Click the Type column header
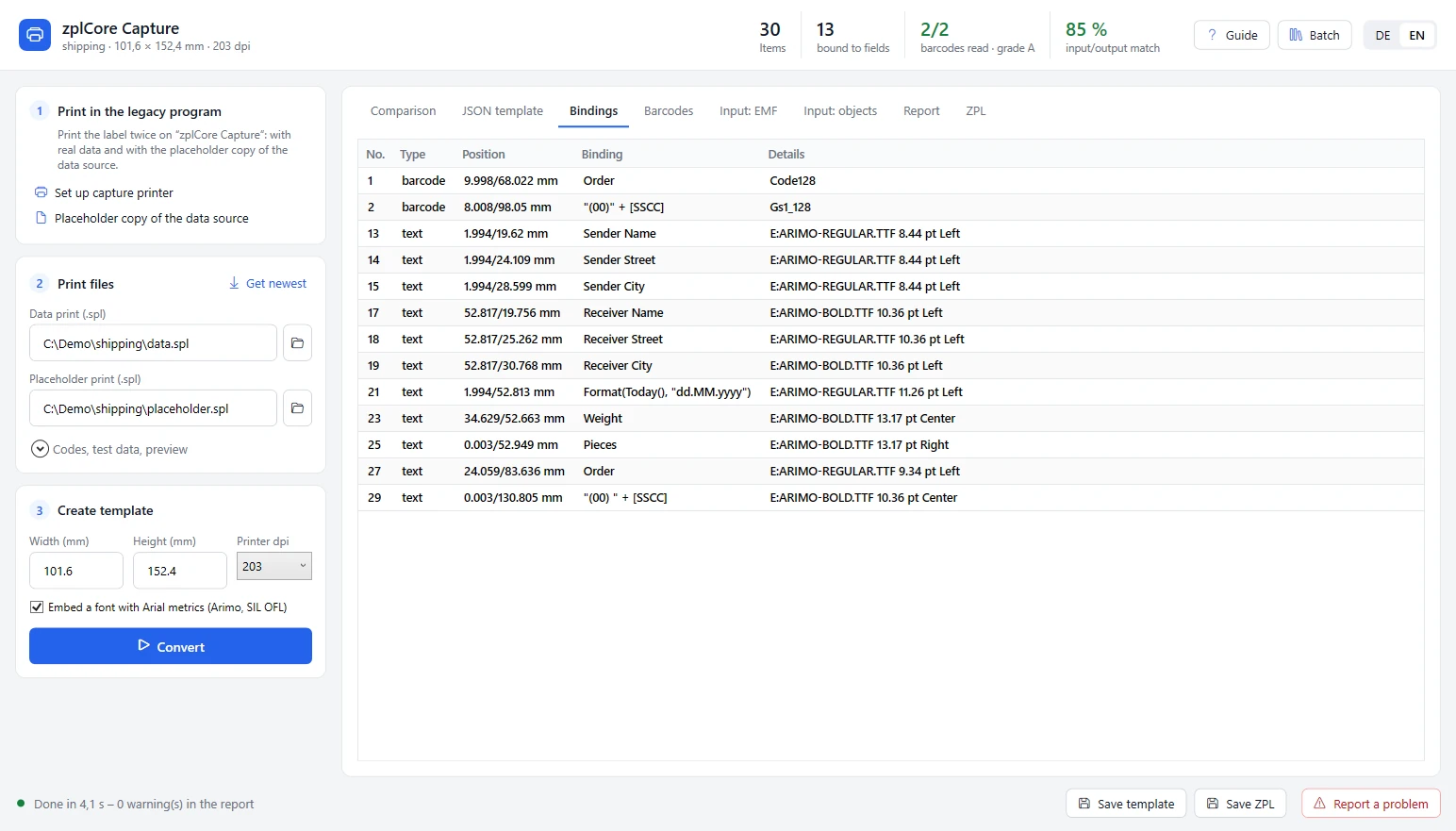 [412, 154]
